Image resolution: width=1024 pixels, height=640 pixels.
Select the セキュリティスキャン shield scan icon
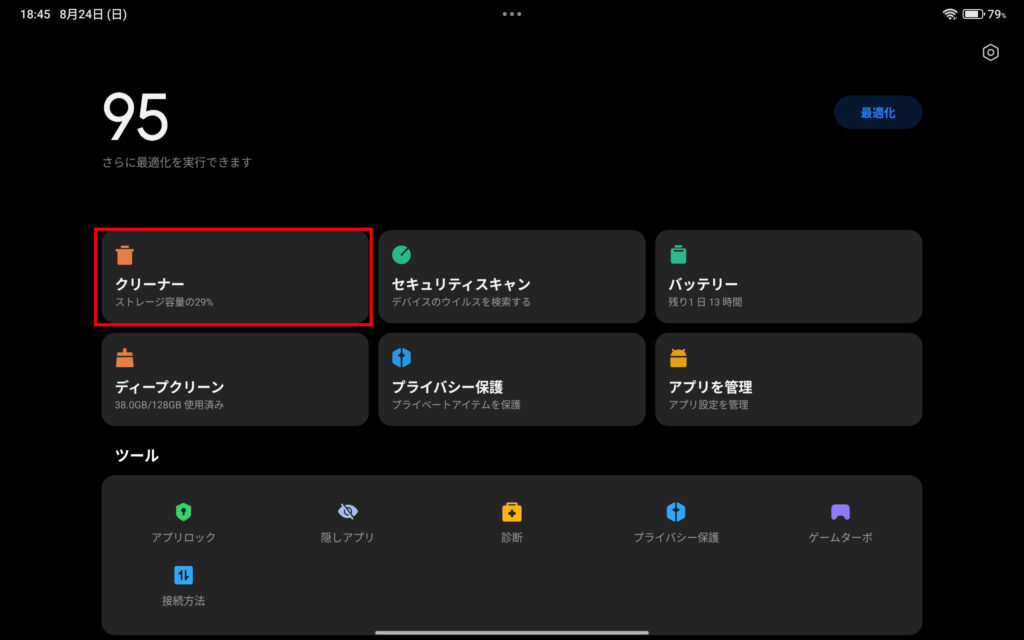pyautogui.click(x=402, y=255)
